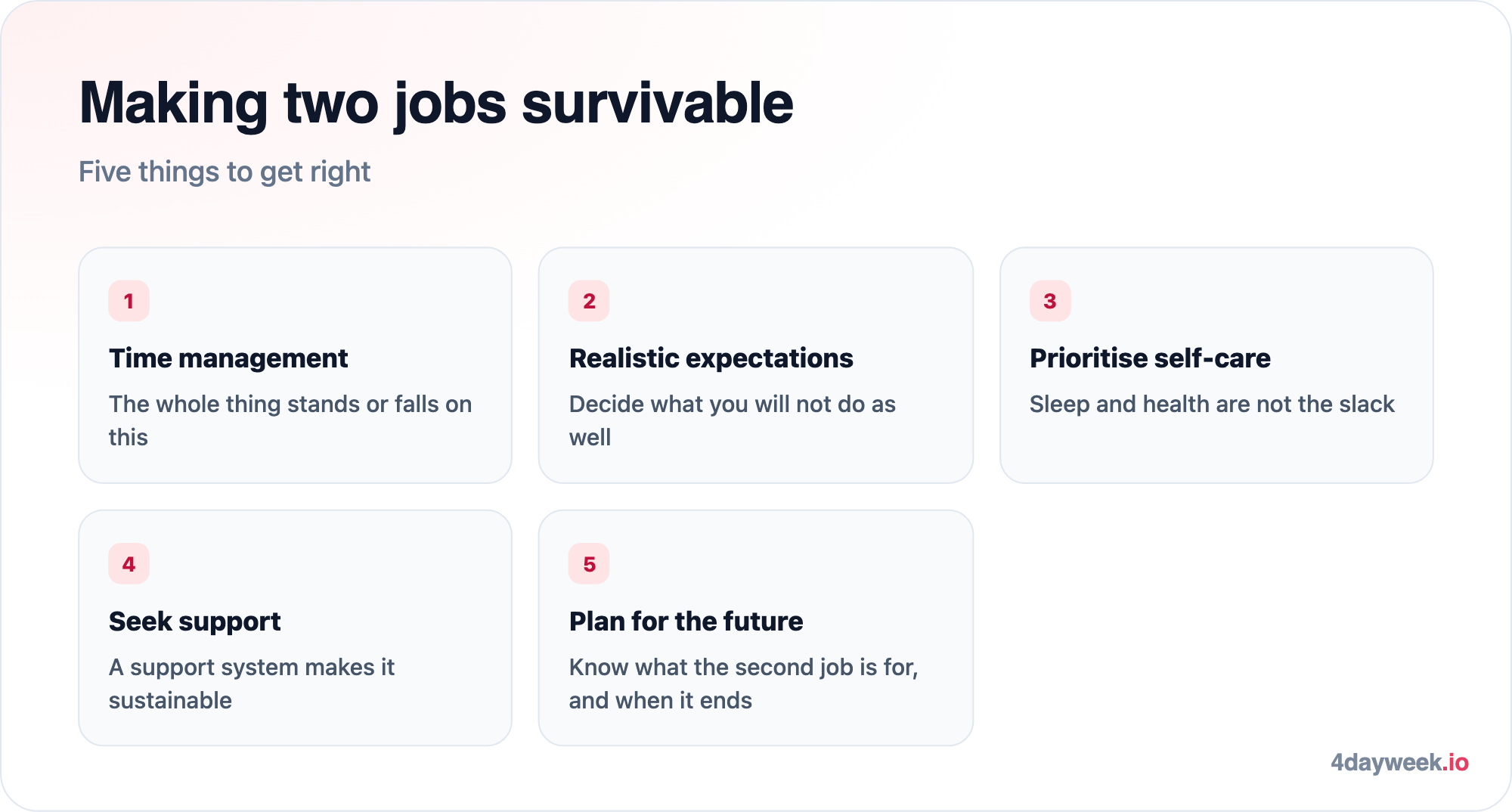Click the main title 'Making two jobs survivable'

(x=436, y=104)
